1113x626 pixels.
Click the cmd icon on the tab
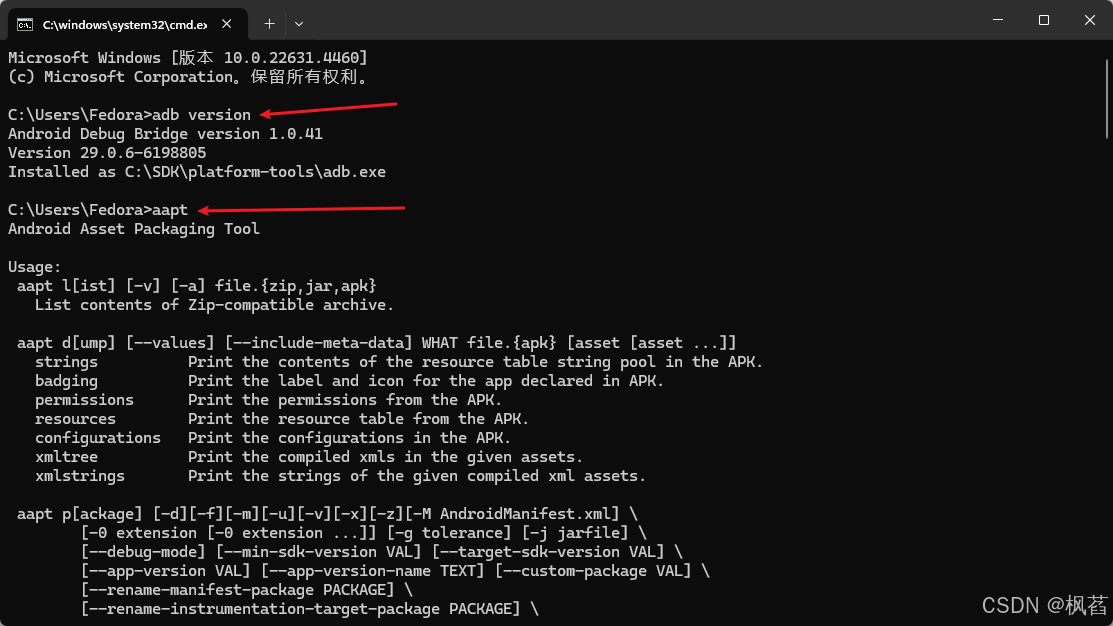25,25
